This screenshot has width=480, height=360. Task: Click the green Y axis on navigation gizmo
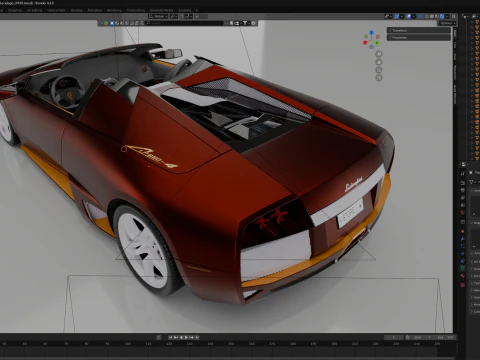377,43
